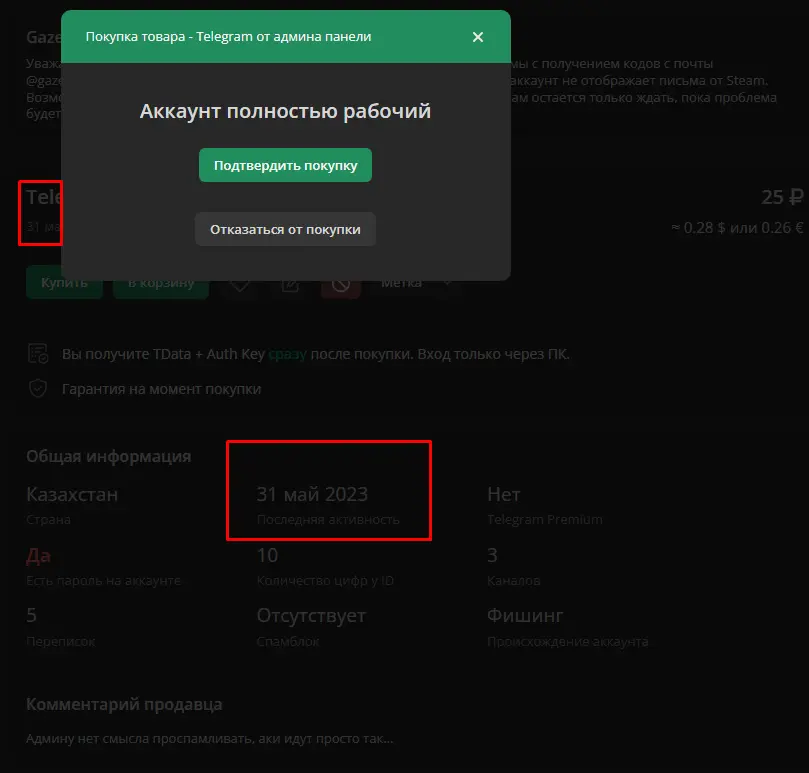Click the Купить button behind the dialog
Screen dimensions: 809x773
pyautogui.click(x=64, y=282)
